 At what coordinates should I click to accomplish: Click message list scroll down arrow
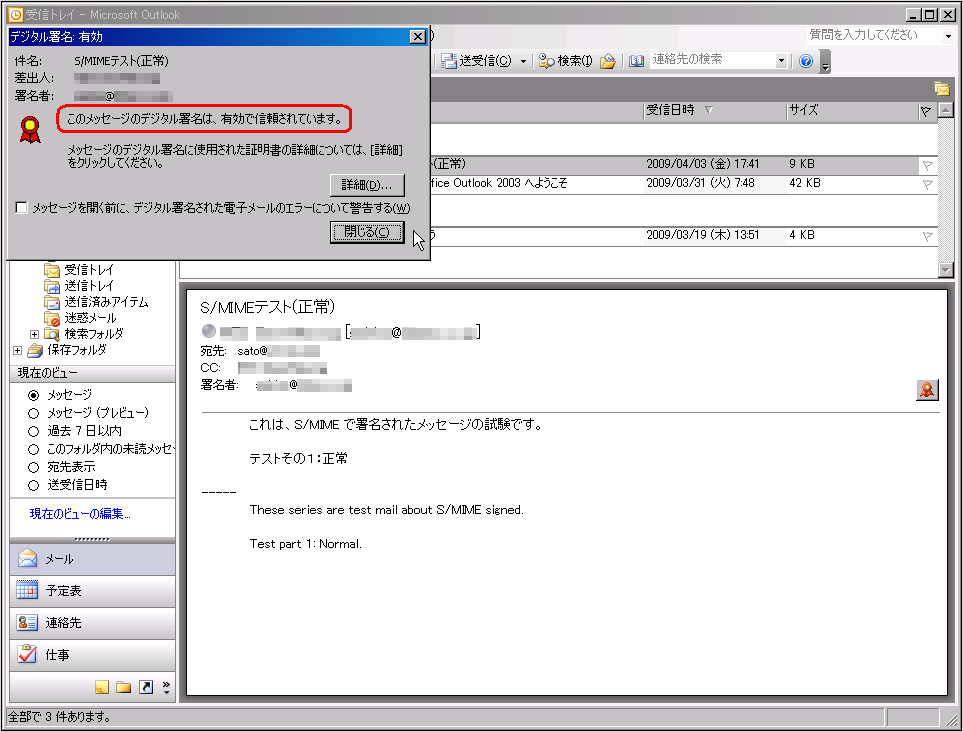pyautogui.click(x=946, y=270)
